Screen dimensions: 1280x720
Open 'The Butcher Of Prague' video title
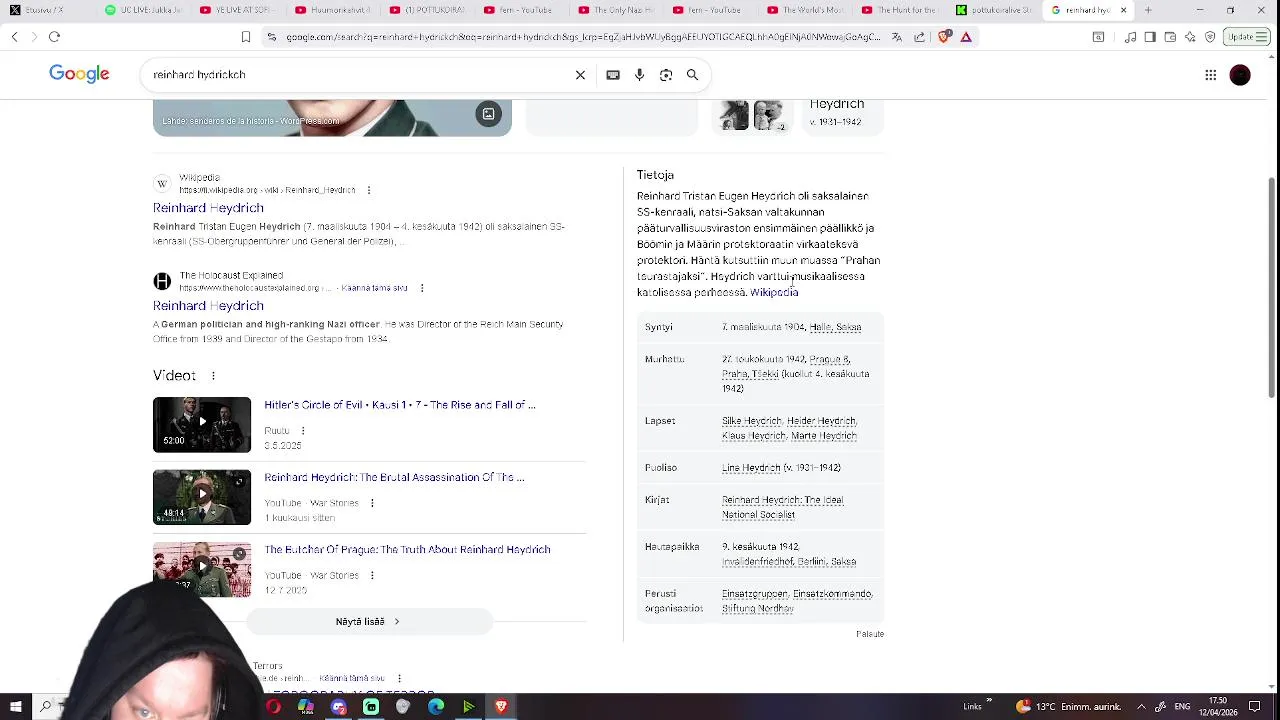(x=407, y=549)
